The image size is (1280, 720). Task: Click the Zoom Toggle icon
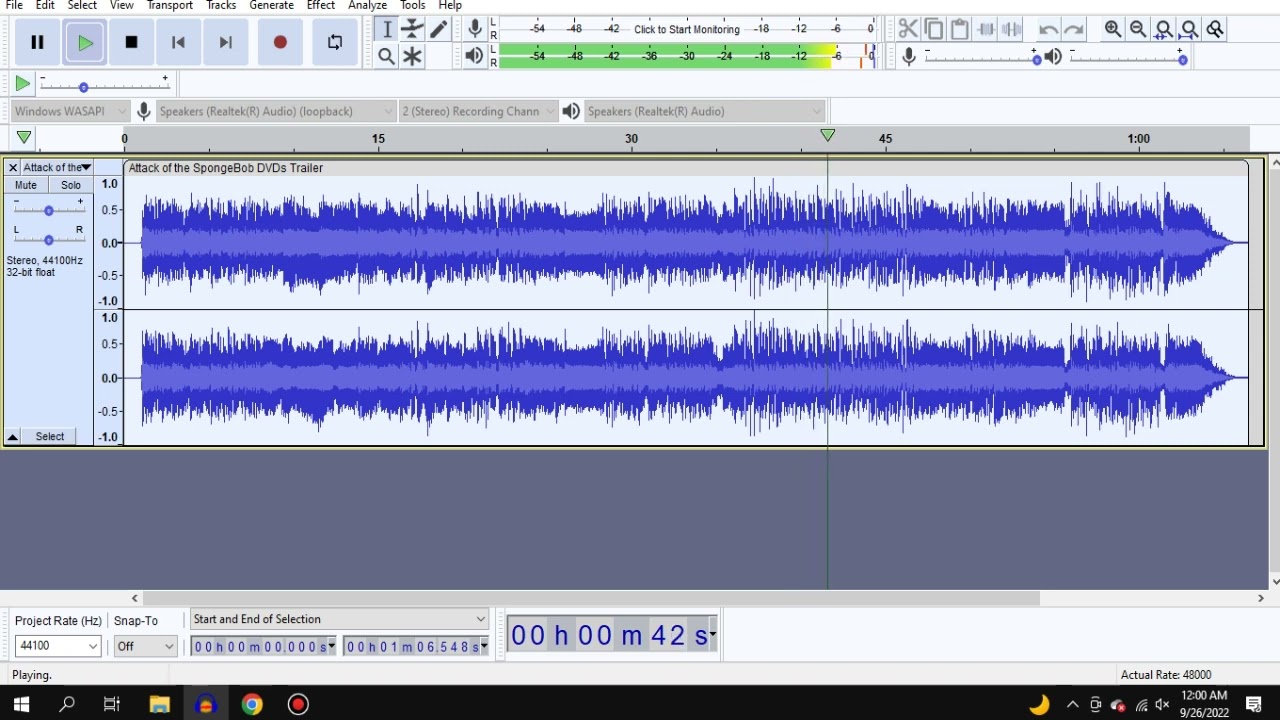tap(1215, 29)
